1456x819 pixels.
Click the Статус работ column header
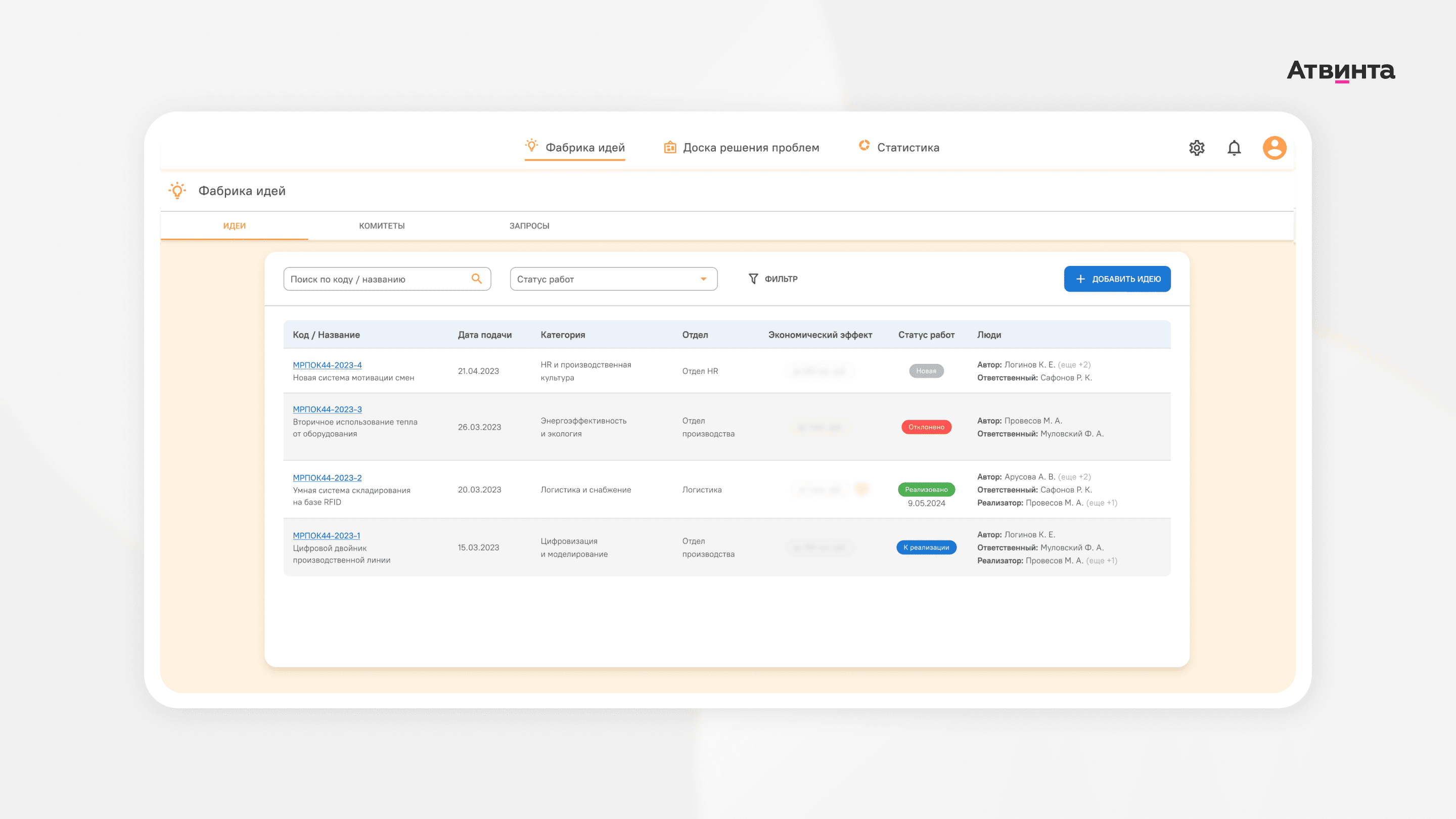pyautogui.click(x=926, y=335)
